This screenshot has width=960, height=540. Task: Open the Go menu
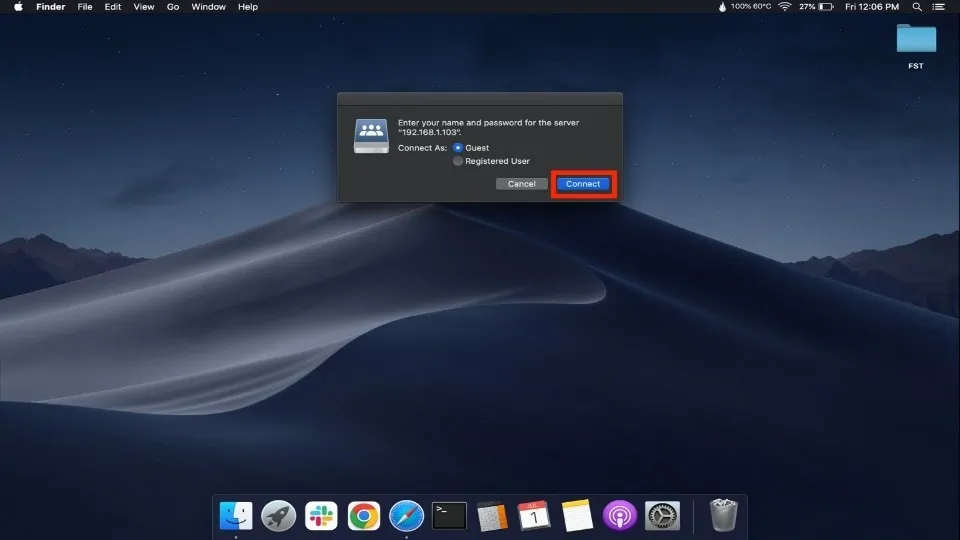(173, 7)
